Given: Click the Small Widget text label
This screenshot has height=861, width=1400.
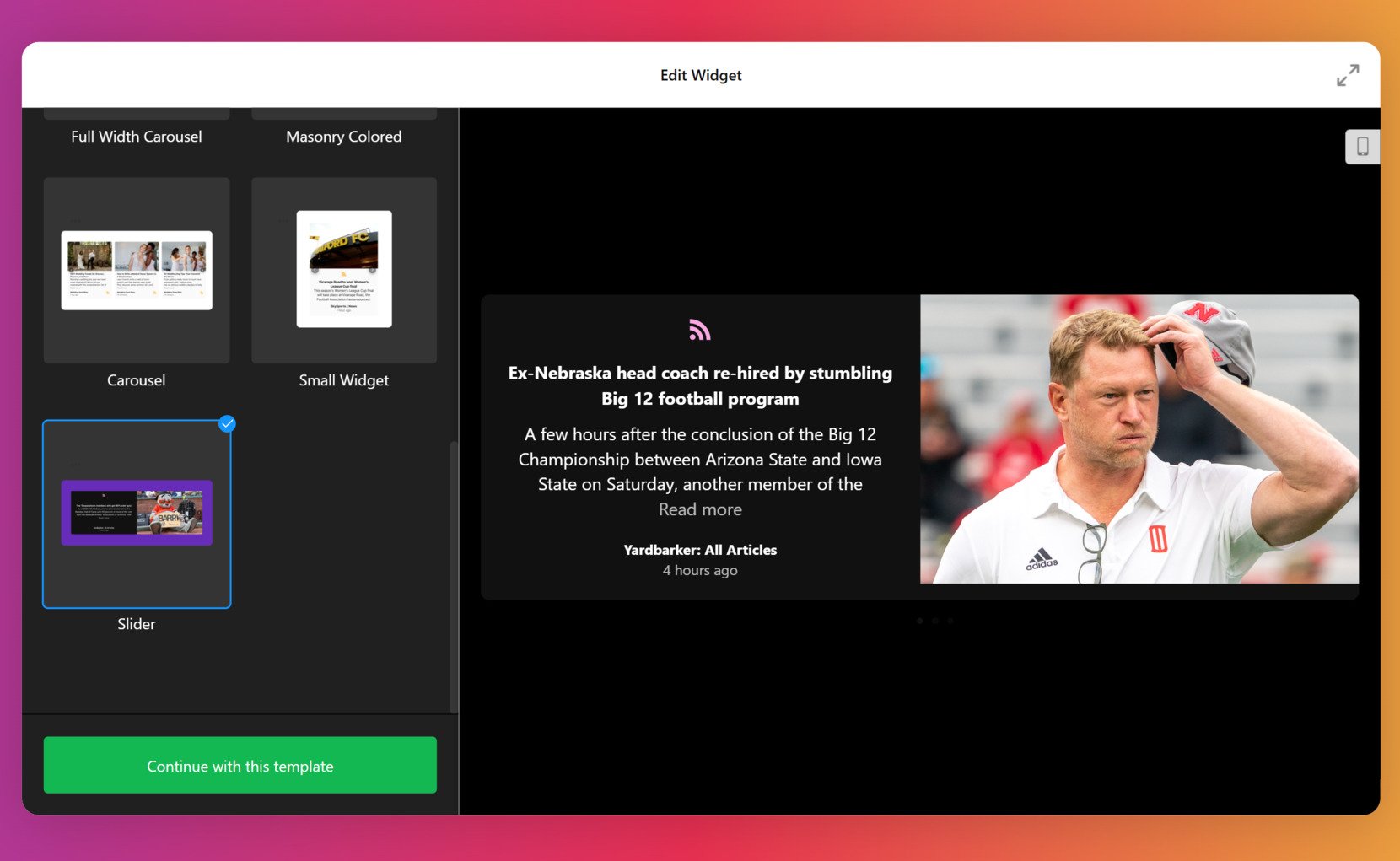Looking at the screenshot, I should click(x=344, y=380).
